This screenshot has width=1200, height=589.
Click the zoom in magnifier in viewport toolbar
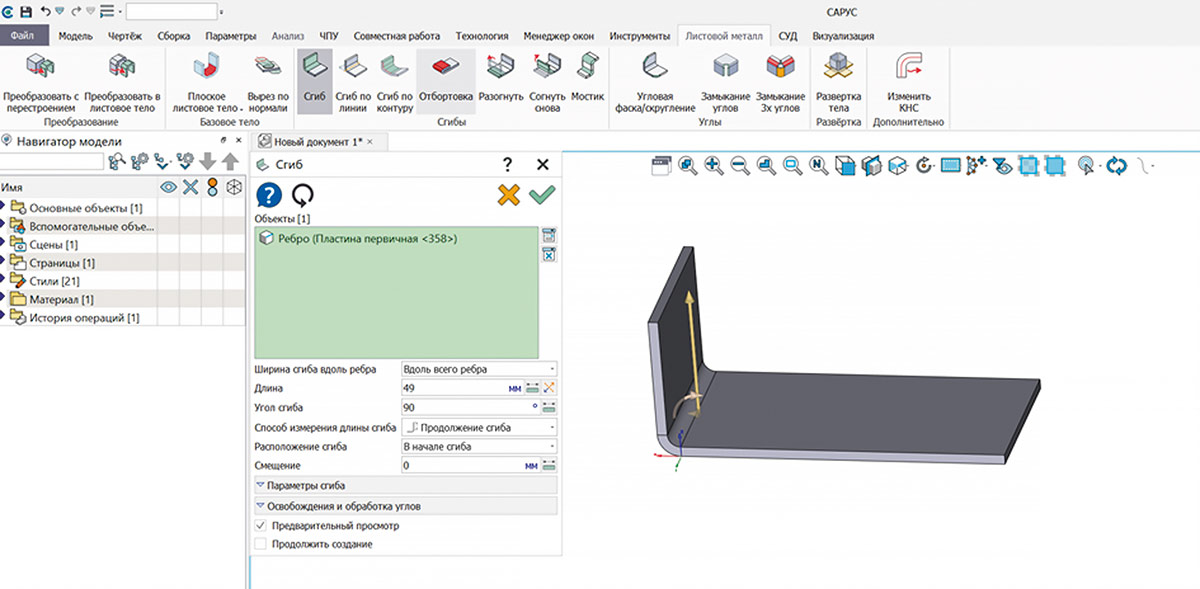(714, 165)
